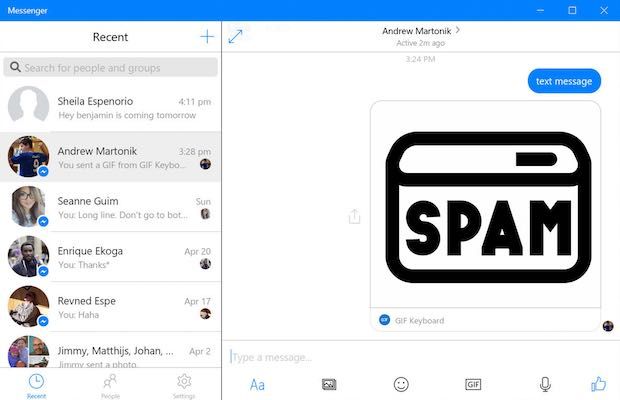Share the GIF with the share icon
The width and height of the screenshot is (620, 400).
[354, 216]
